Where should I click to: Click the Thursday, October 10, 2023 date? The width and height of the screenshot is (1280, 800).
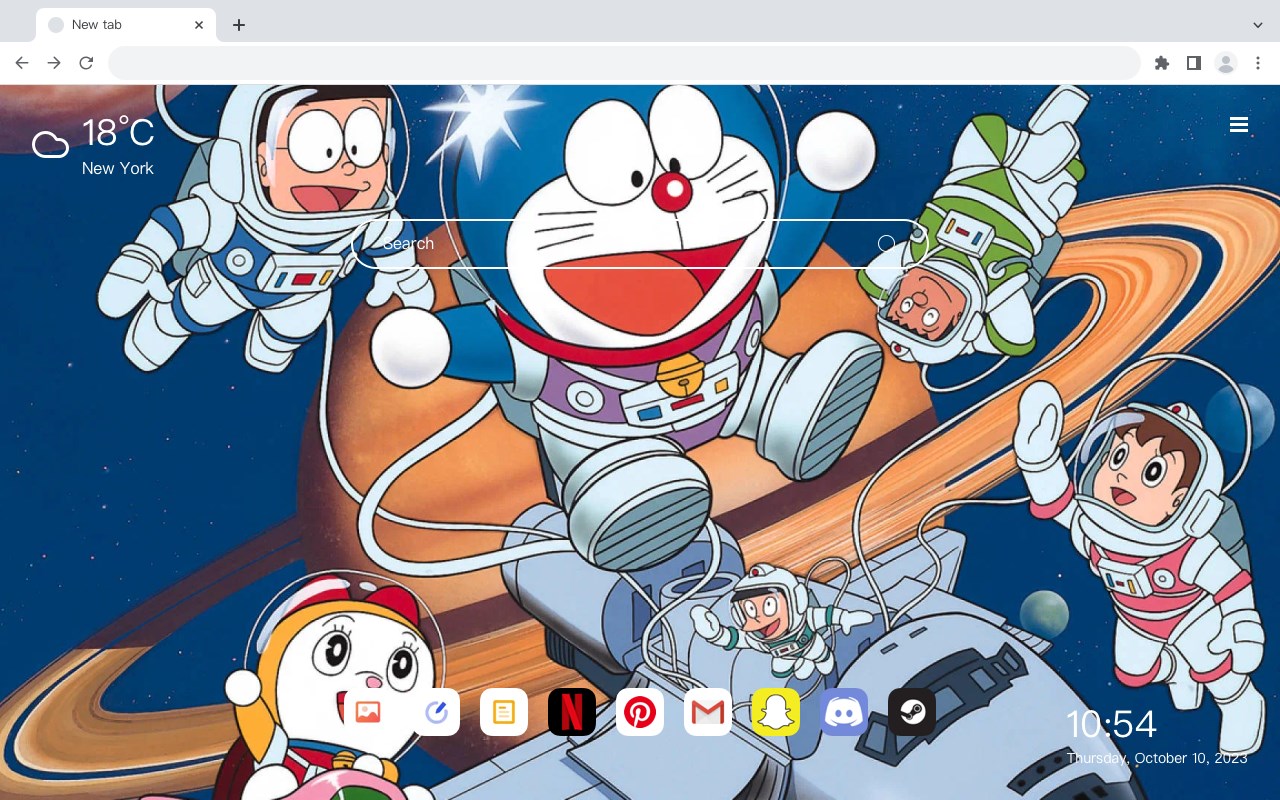tap(1157, 758)
